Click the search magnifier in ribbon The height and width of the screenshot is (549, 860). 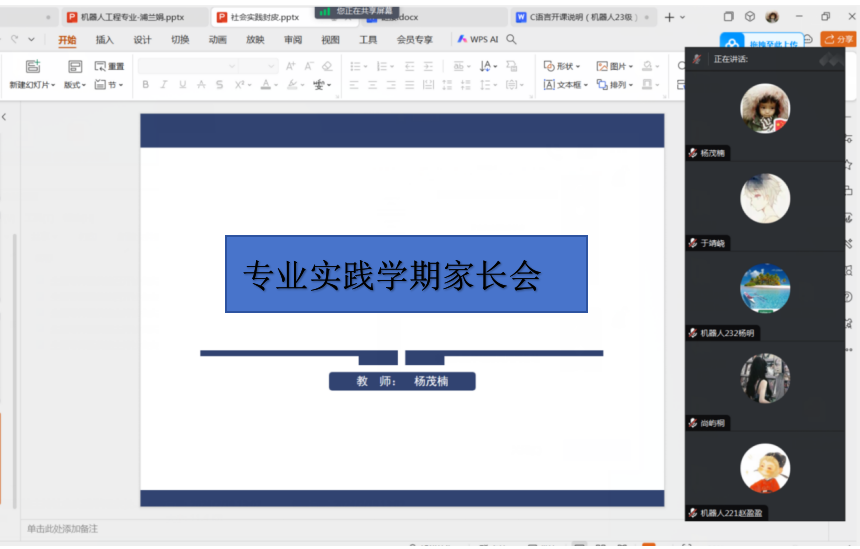point(512,39)
